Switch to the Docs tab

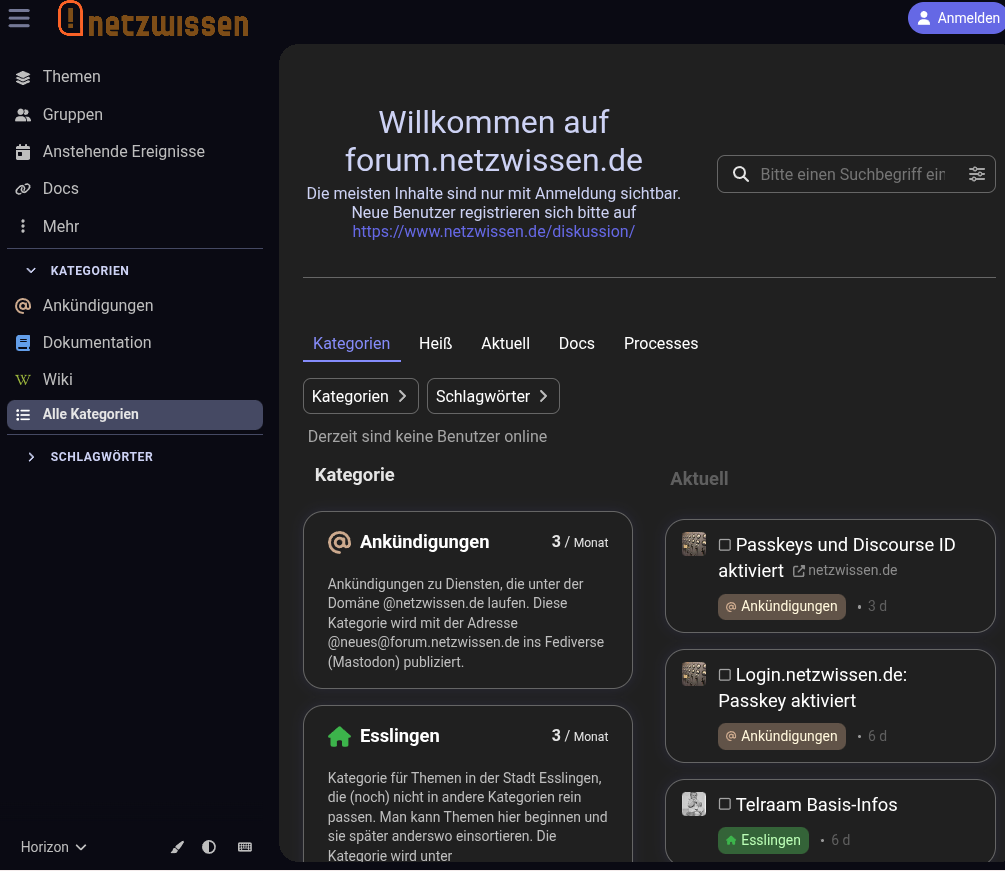coord(576,344)
